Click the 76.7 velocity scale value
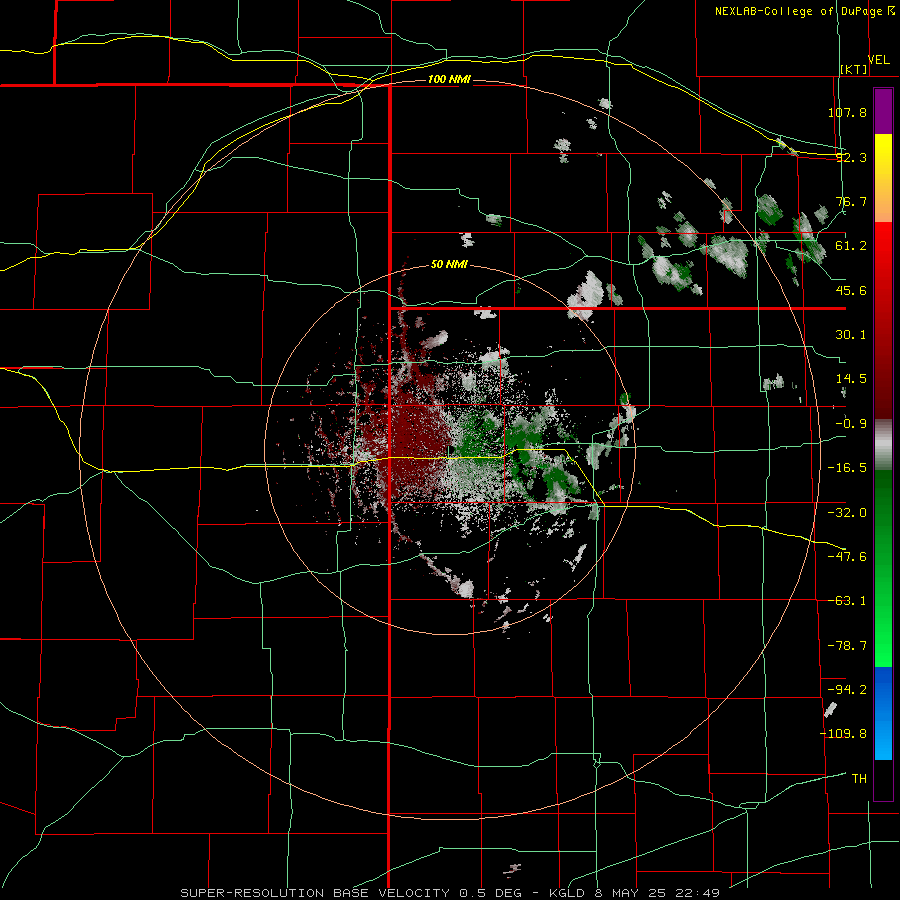Image resolution: width=900 pixels, height=900 pixels. [851, 201]
